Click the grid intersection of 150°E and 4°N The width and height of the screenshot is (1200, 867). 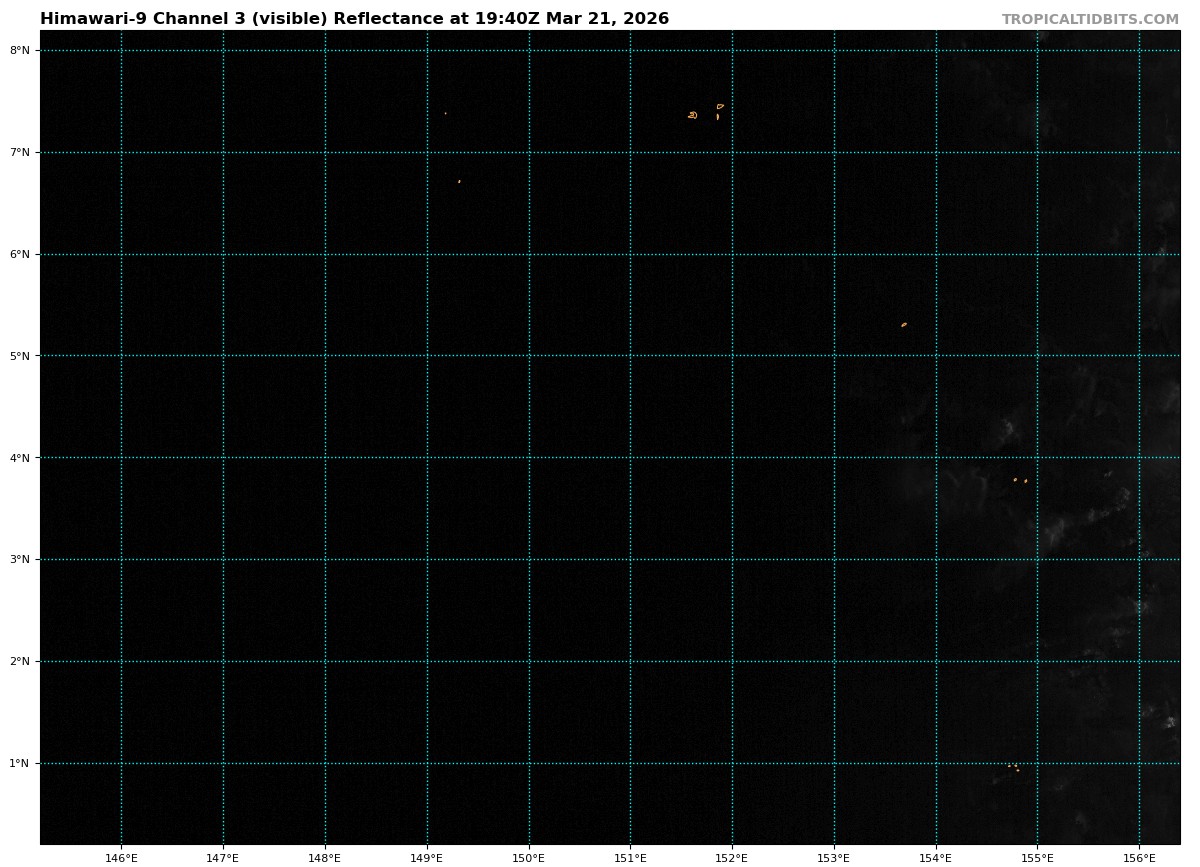coord(528,457)
